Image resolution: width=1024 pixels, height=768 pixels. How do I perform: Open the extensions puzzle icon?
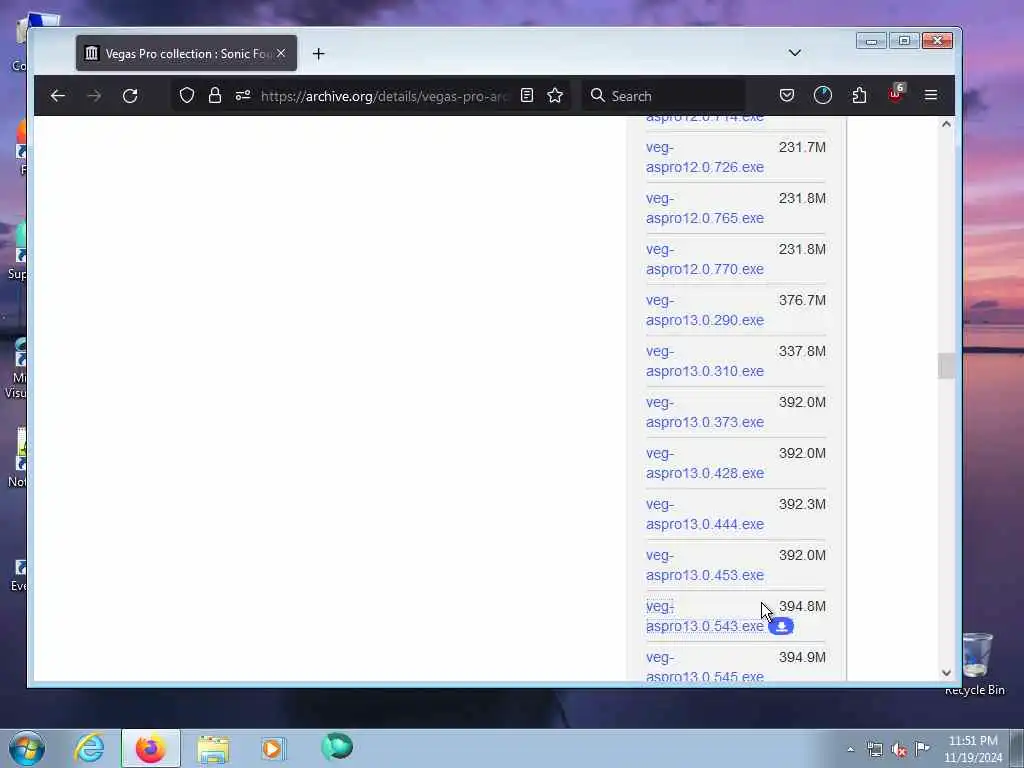click(x=859, y=95)
